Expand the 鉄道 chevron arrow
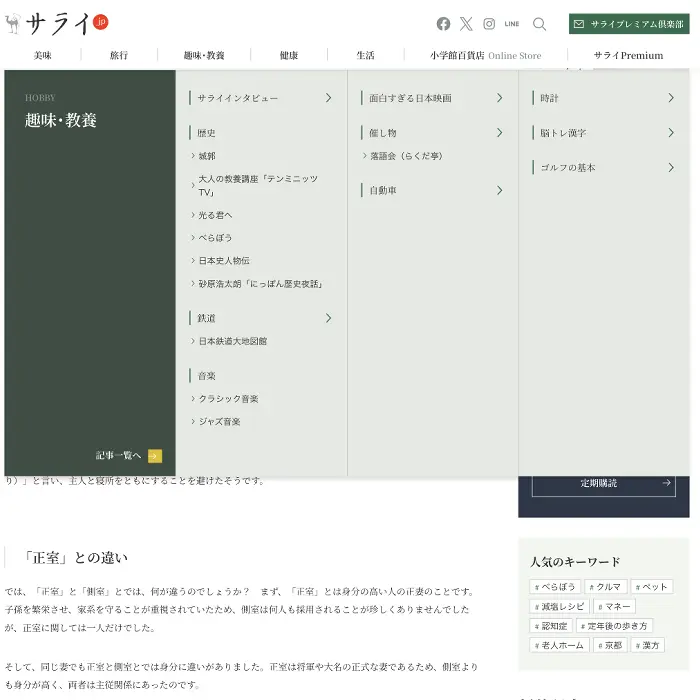This screenshot has width=700, height=700. coord(328,318)
